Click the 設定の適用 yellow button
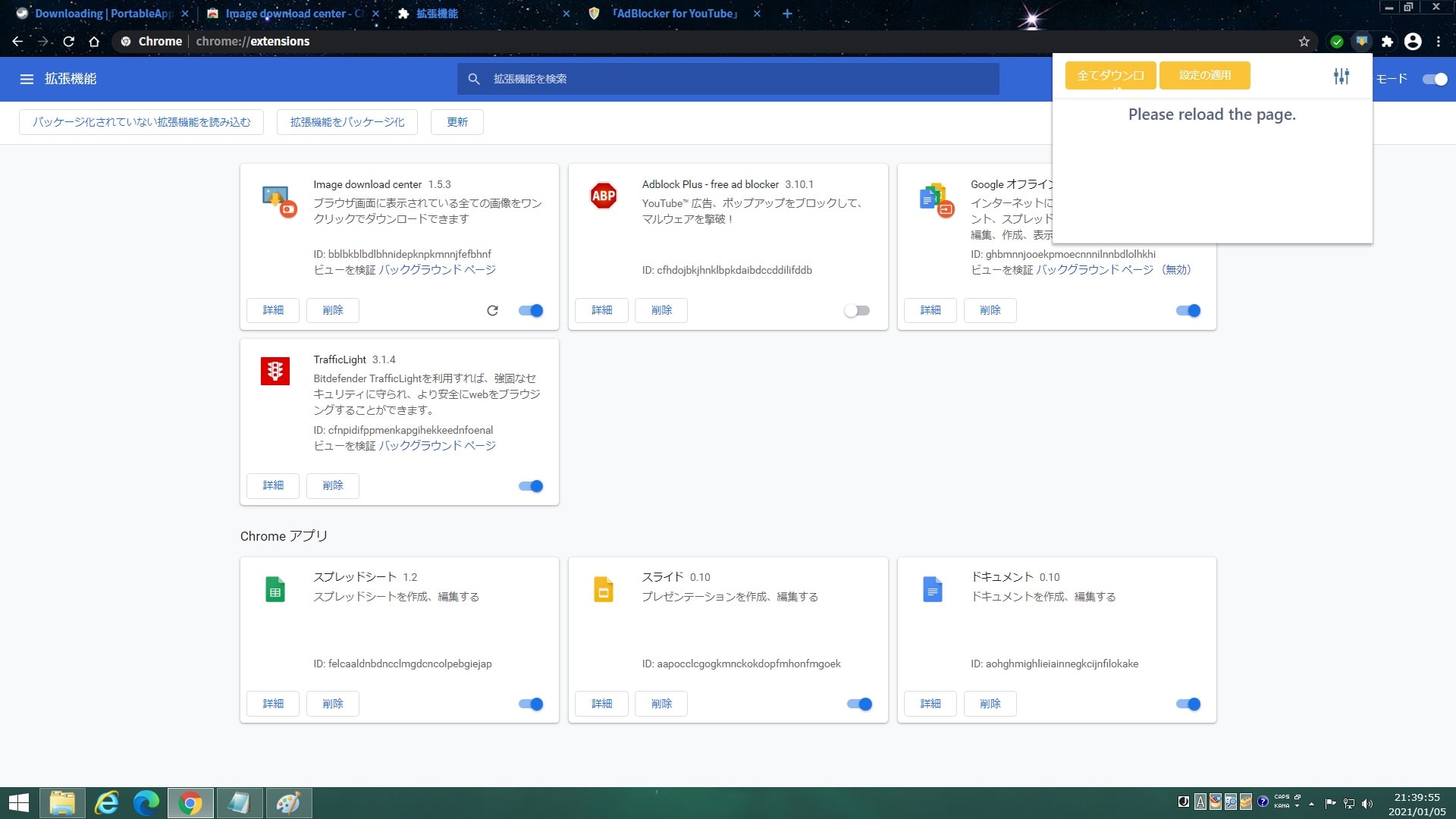Screen dimensions: 1456x819 tap(1204, 75)
